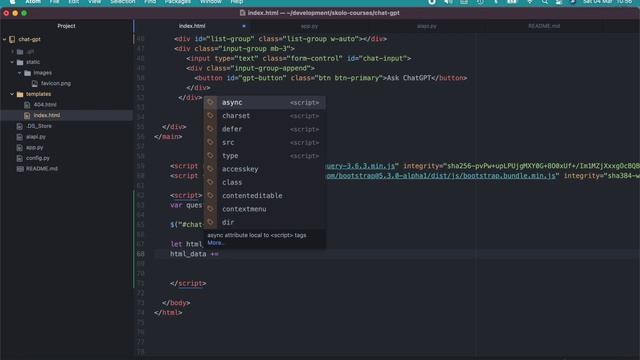Expand the .git folder chevron
The image size is (640, 360).
pos(12,52)
